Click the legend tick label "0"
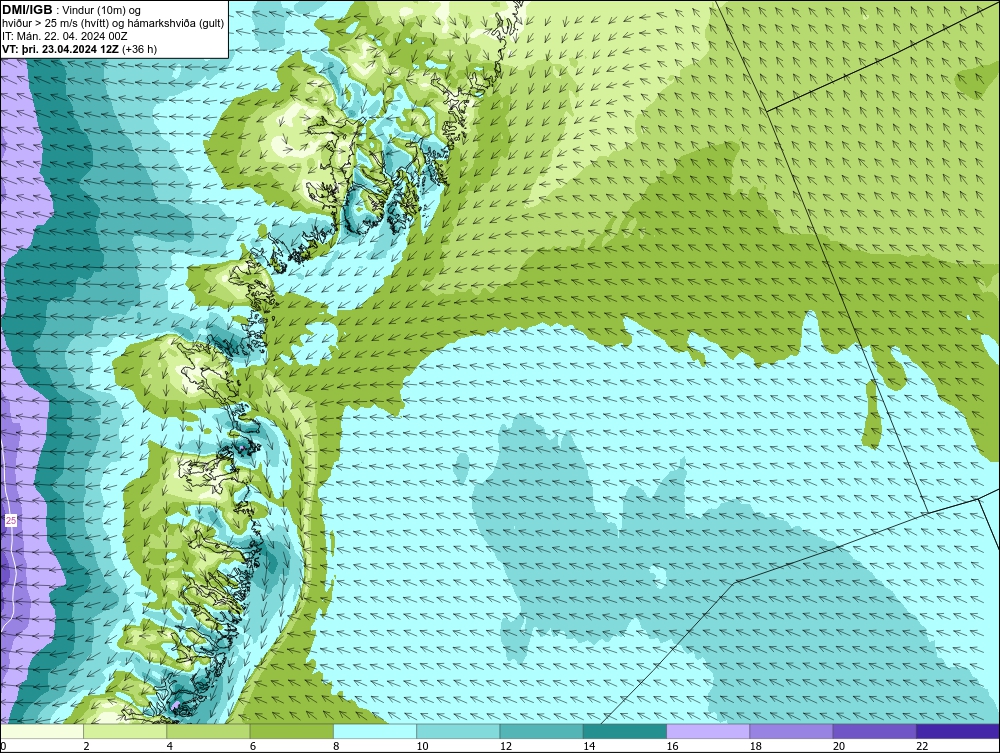The width and height of the screenshot is (1000, 753). point(3,746)
